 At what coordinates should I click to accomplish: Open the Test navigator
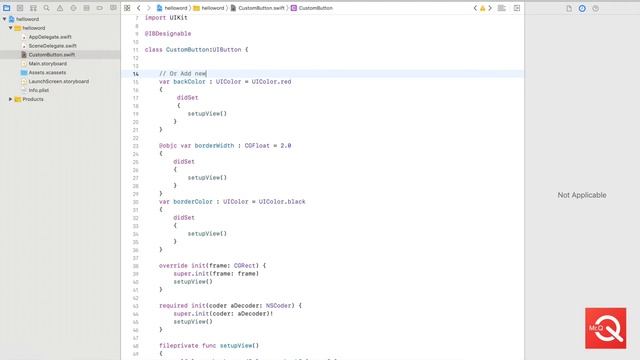(x=73, y=8)
